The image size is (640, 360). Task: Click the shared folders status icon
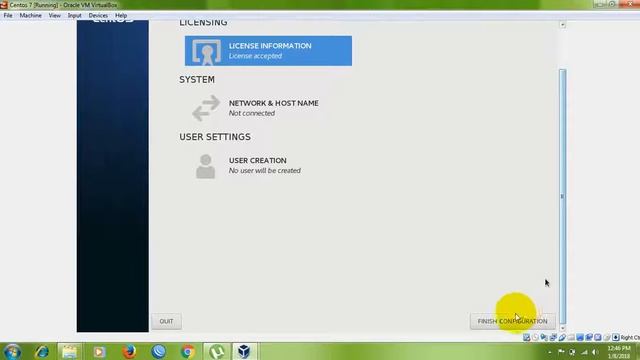tap(571, 338)
